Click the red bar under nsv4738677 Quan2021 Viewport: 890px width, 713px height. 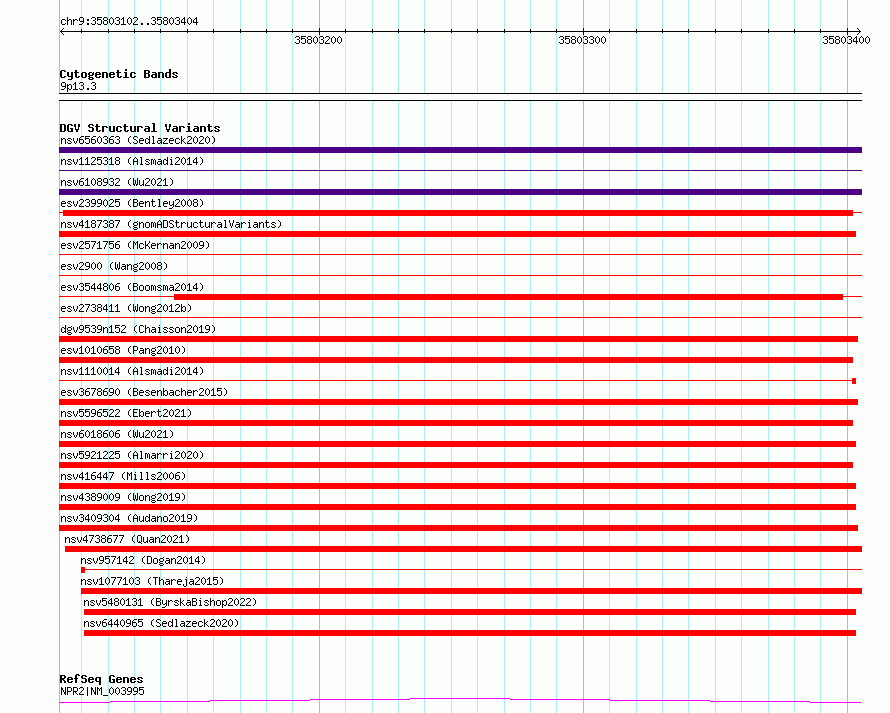463,549
